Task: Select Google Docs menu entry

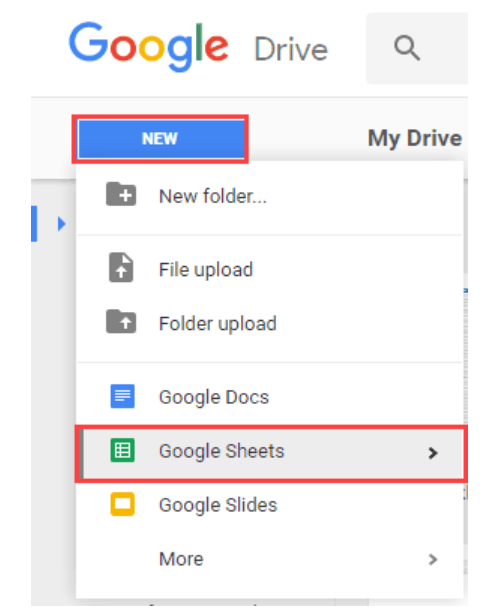Action: tap(269, 397)
